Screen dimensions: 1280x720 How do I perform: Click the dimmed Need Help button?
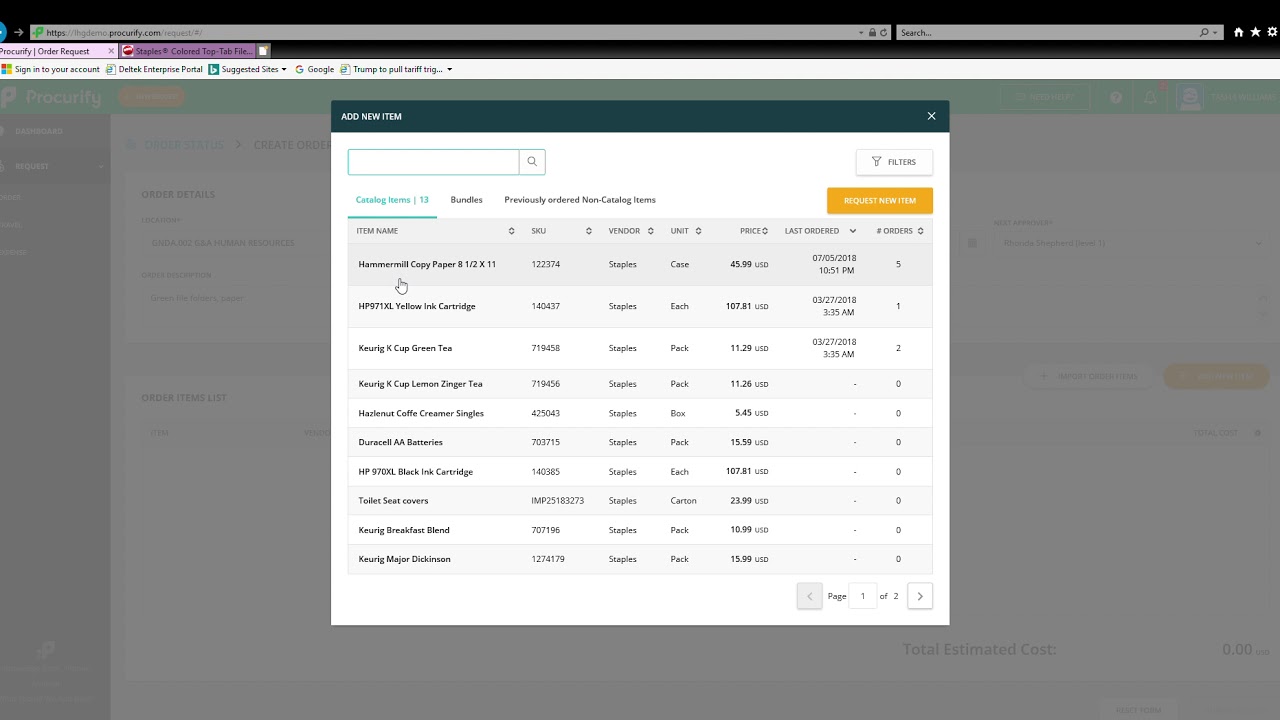coord(1043,97)
